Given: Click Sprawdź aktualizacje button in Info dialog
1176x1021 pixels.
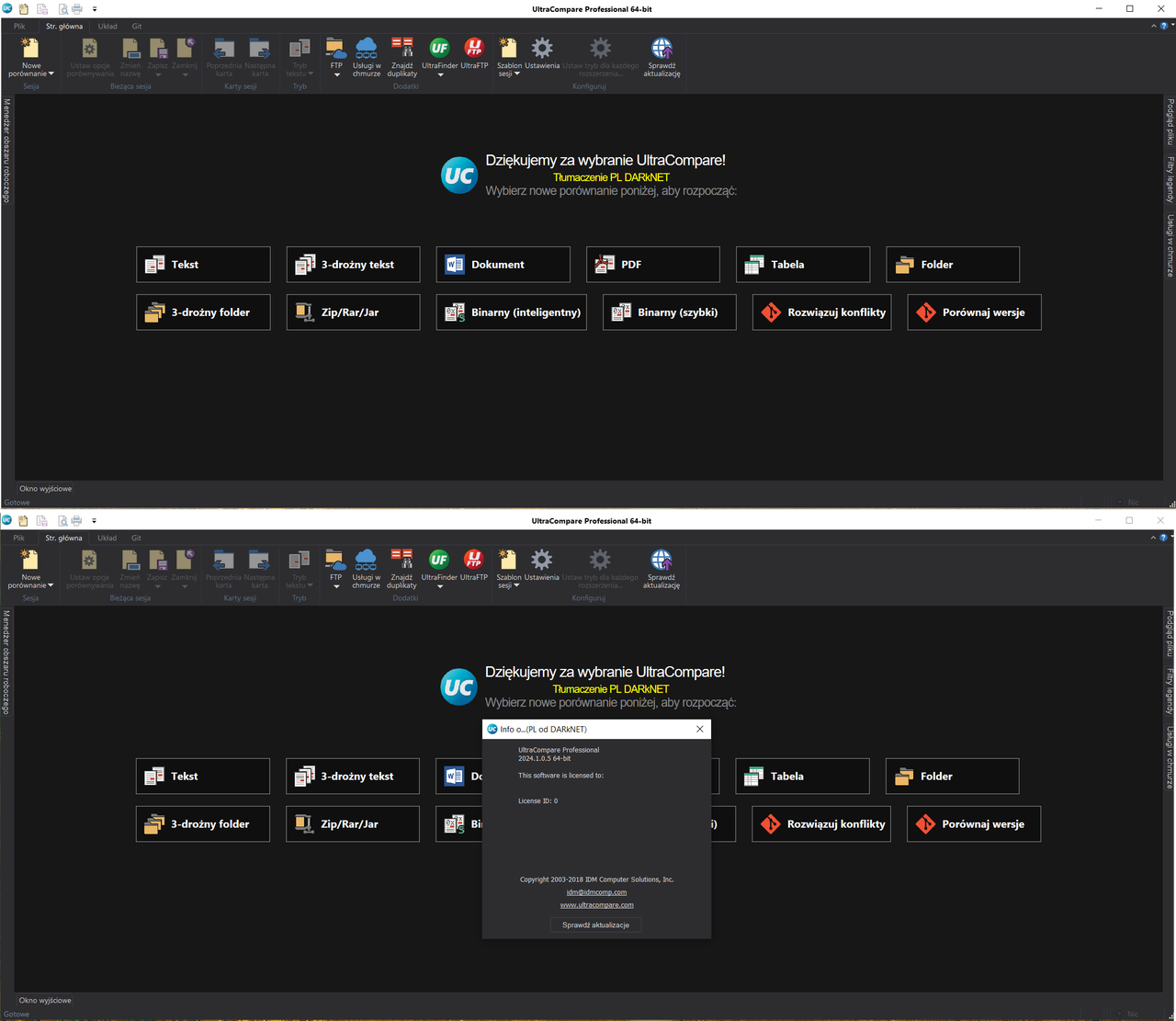Looking at the screenshot, I should pos(596,925).
